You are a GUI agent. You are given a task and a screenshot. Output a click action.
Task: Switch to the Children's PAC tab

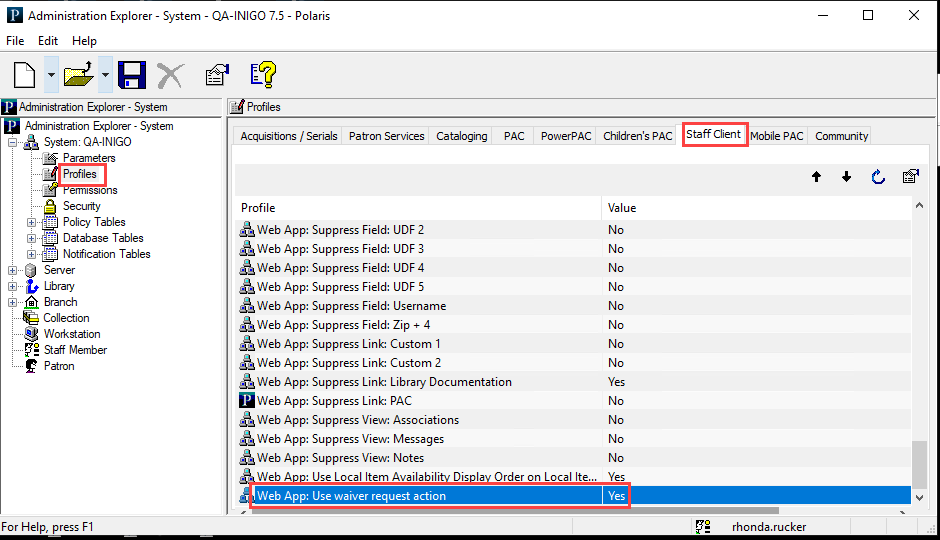point(638,136)
